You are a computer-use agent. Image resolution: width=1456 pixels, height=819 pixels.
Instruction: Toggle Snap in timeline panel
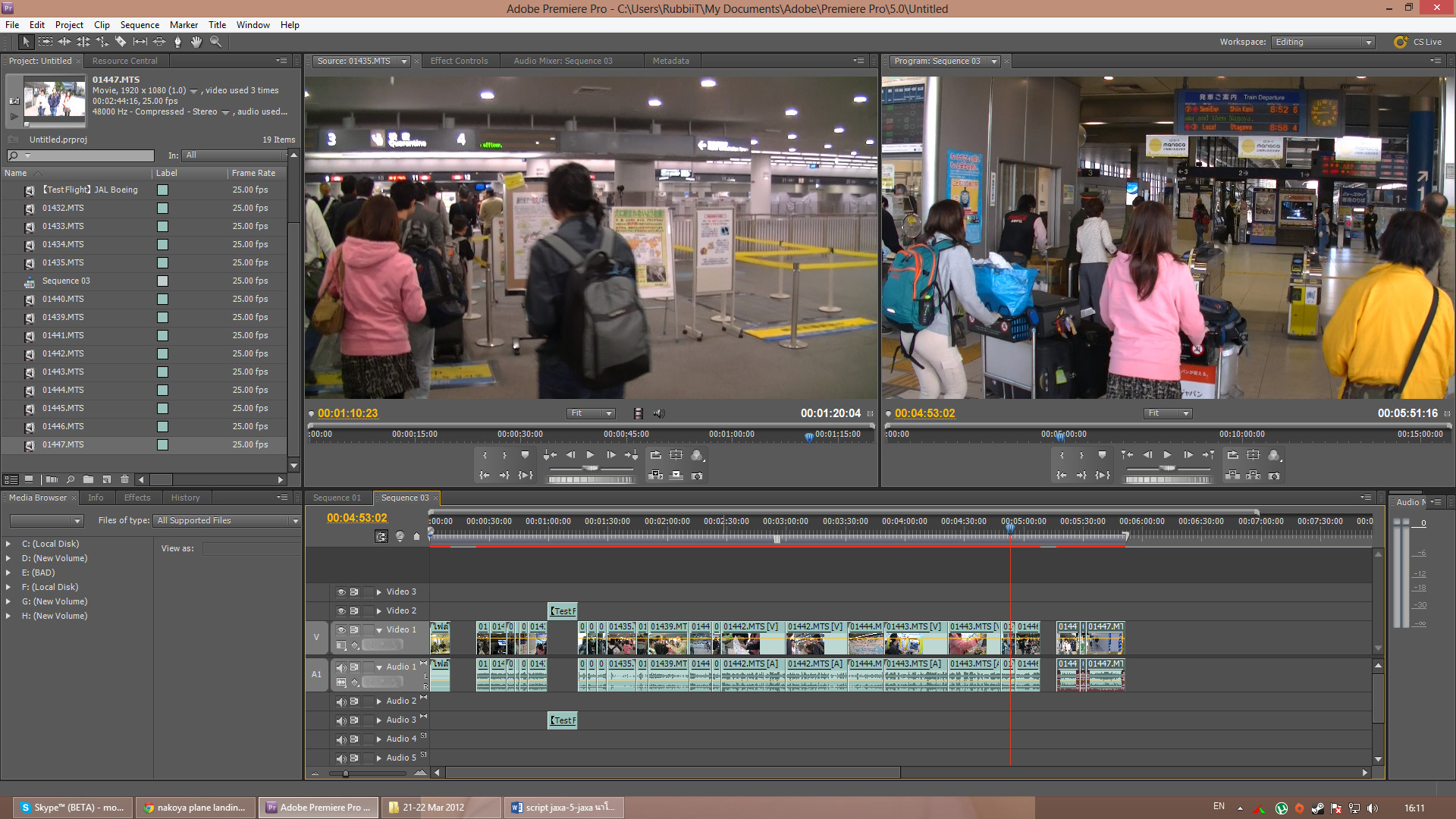381,536
